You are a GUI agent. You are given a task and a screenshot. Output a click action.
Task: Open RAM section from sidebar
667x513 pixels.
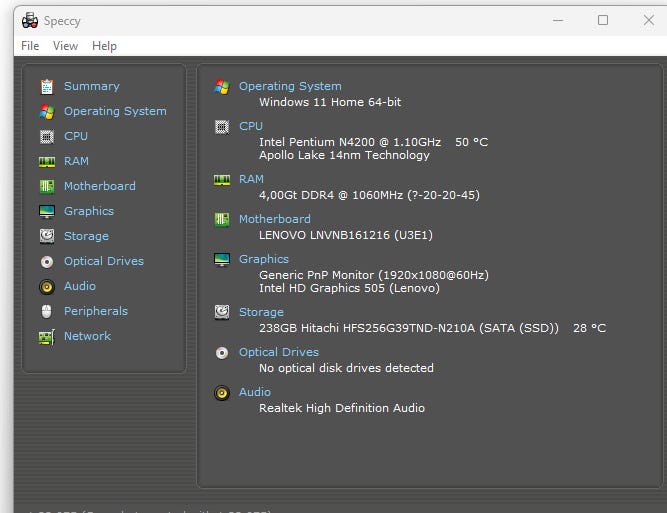(77, 161)
